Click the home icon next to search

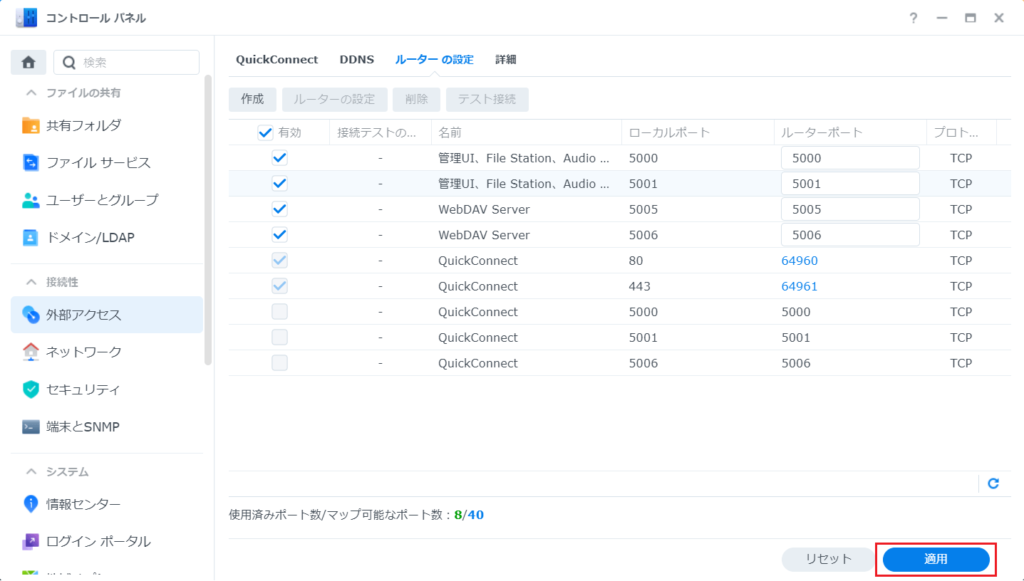coord(28,62)
